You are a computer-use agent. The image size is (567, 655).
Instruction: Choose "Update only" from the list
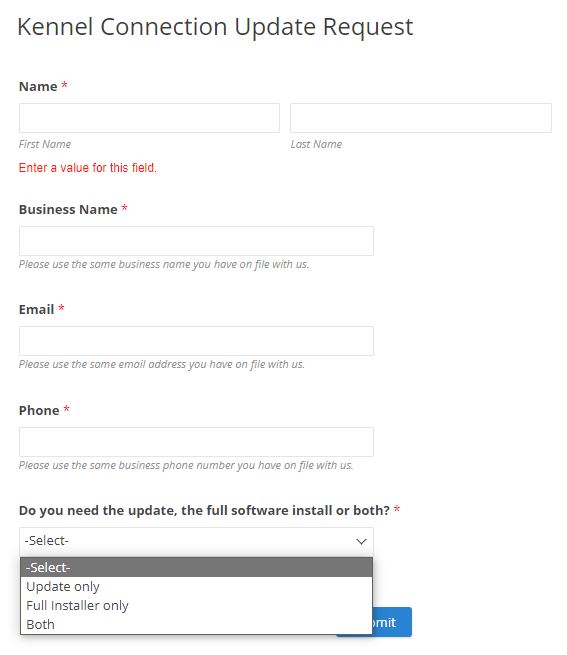pyautogui.click(x=196, y=586)
